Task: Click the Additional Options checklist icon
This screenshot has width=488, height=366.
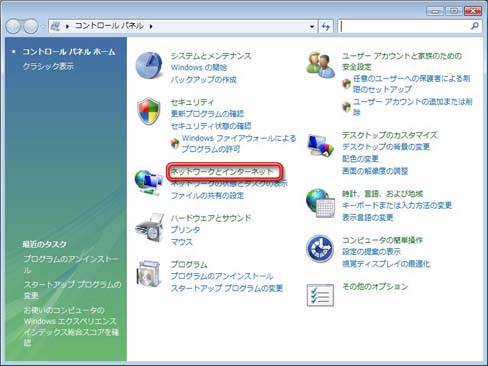Action: (320, 295)
